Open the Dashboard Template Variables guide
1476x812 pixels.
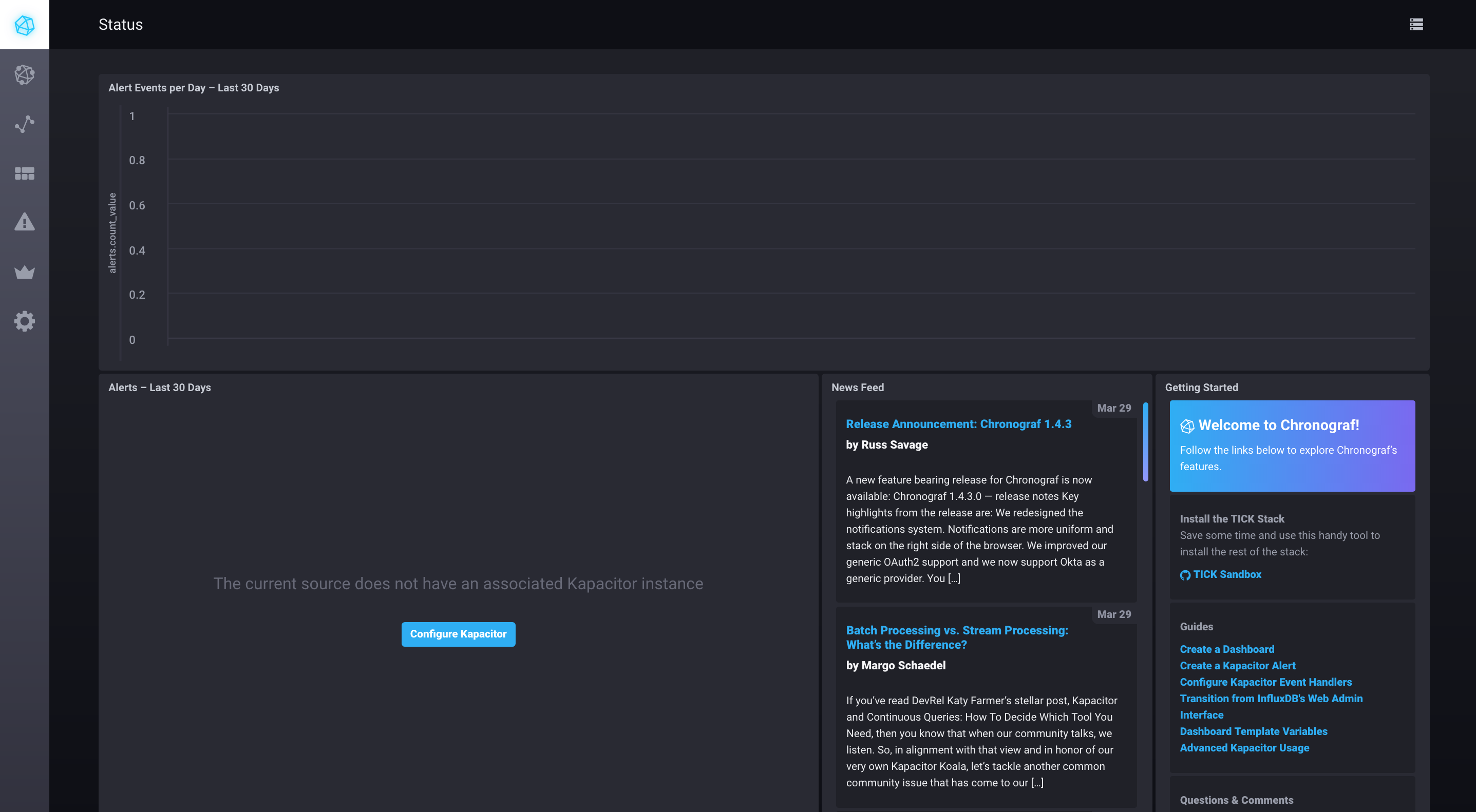click(1253, 731)
